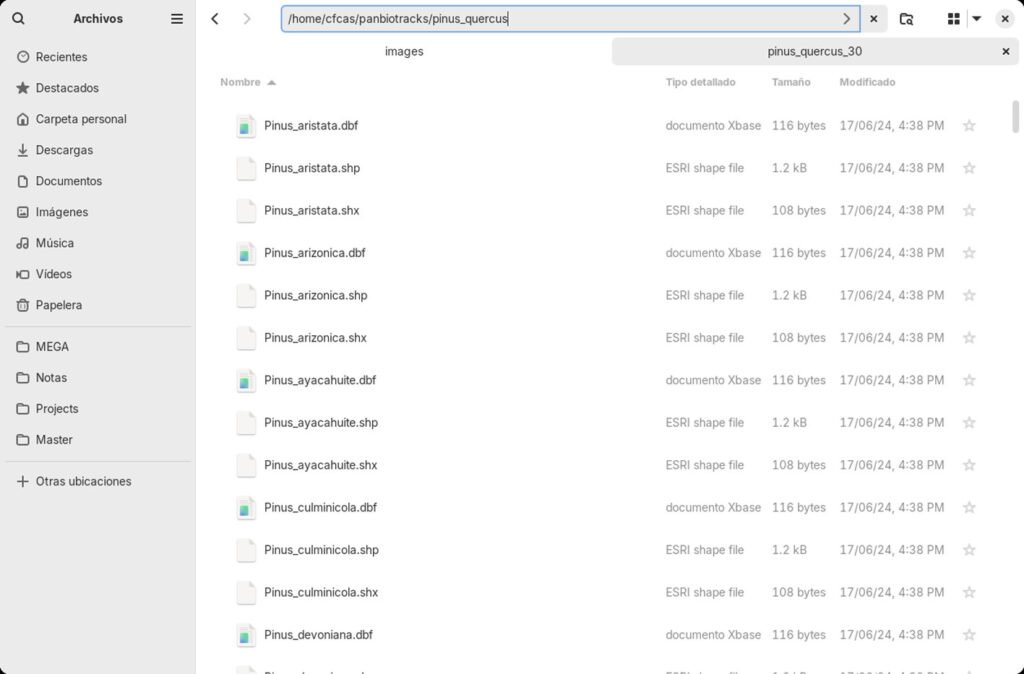The image size is (1024, 674).
Task: Switch to grid view
Action: [953, 19]
